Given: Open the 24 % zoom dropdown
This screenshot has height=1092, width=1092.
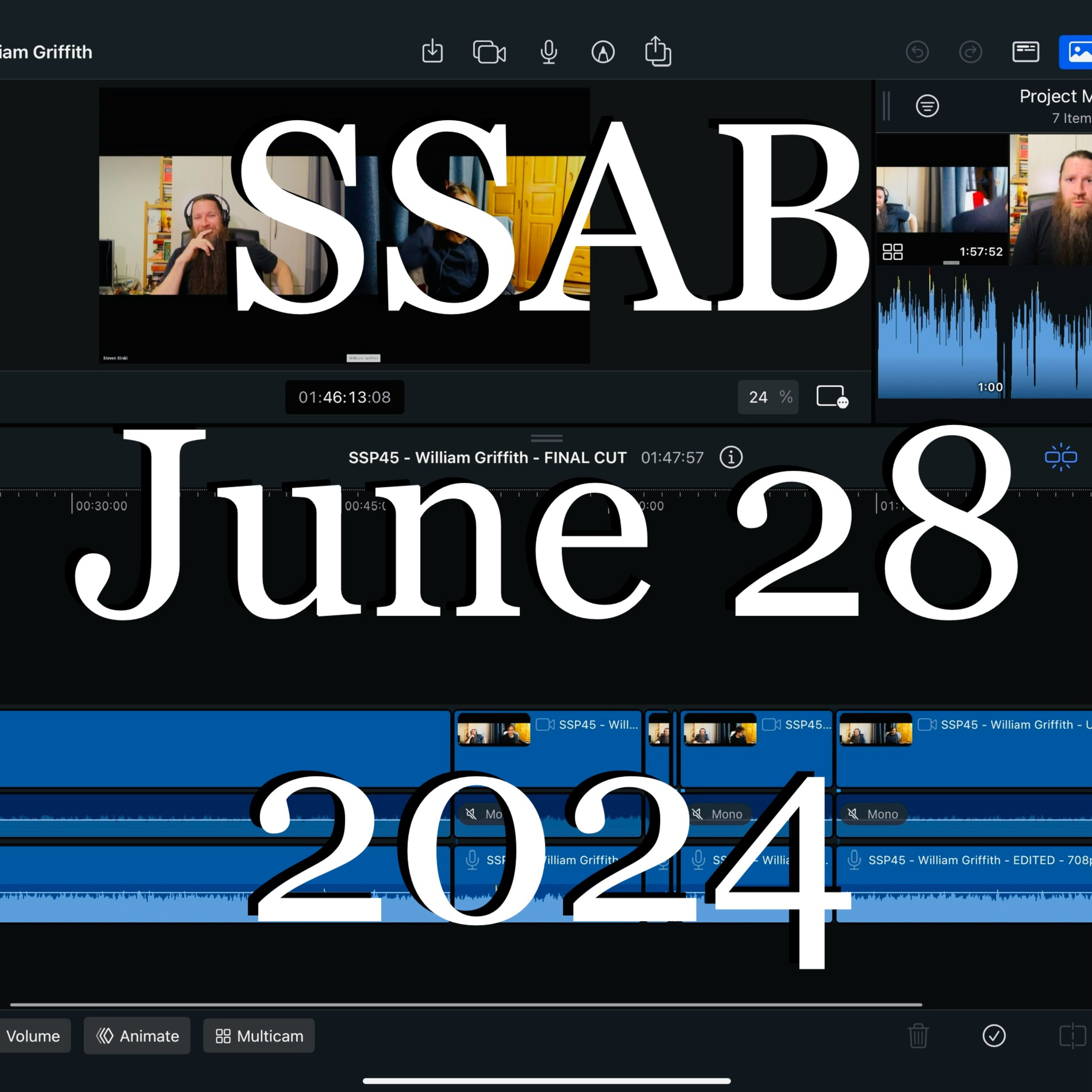Looking at the screenshot, I should tap(768, 397).
